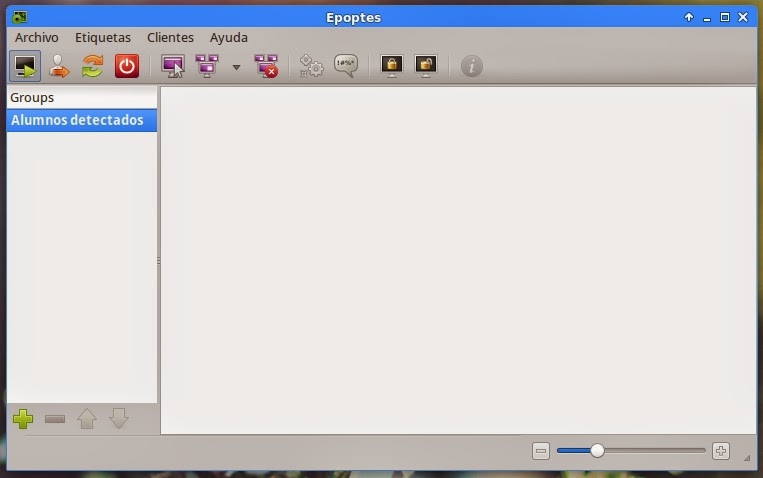Click the send message speech bubble icon
Screen dimensions: 763x478
(346, 66)
